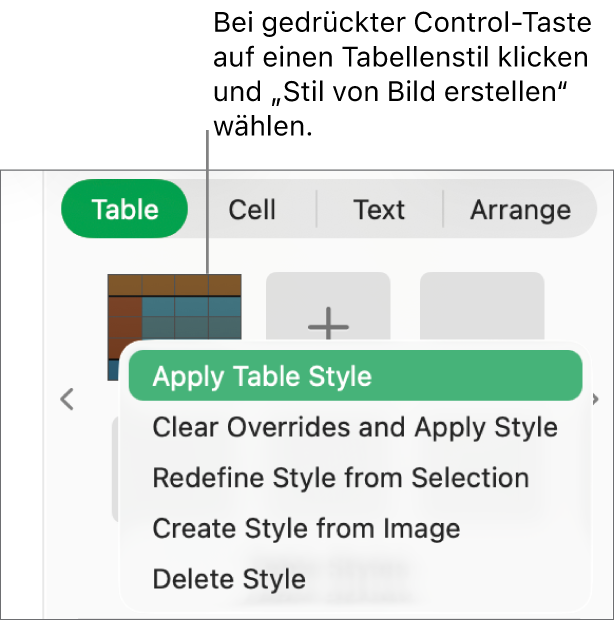
Task: Open the Cell tab
Action: click(x=252, y=209)
